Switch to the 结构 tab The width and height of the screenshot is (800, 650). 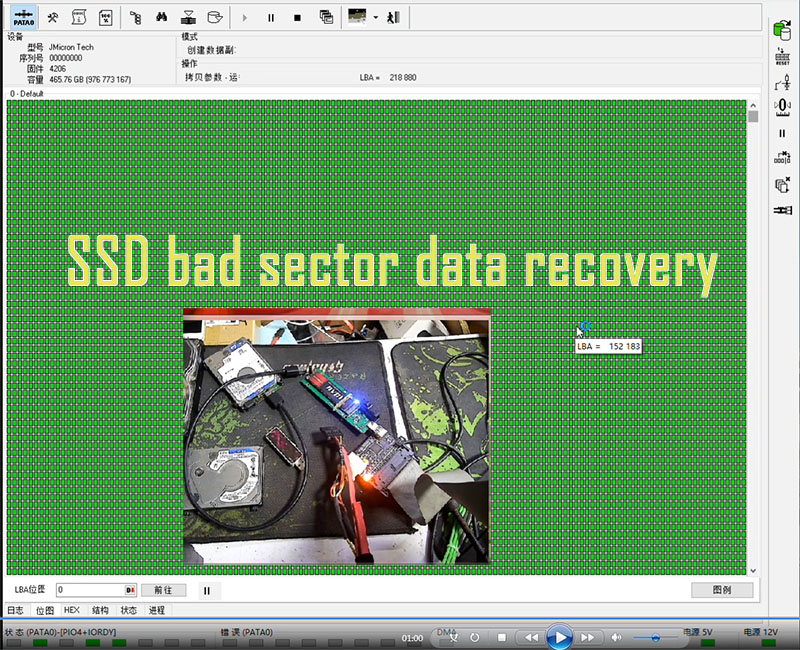point(100,610)
